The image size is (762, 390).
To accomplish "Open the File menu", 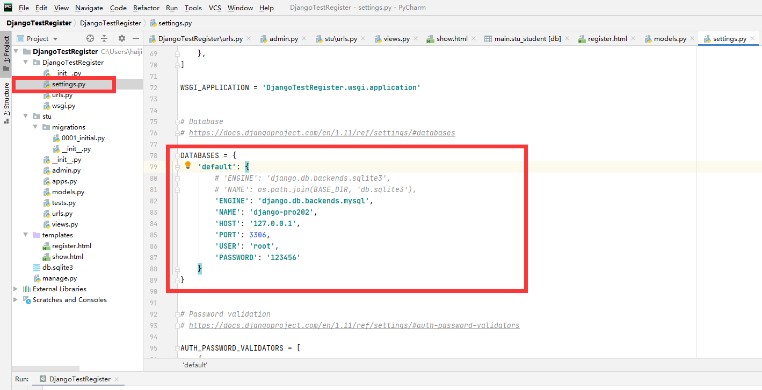I will (24, 8).
